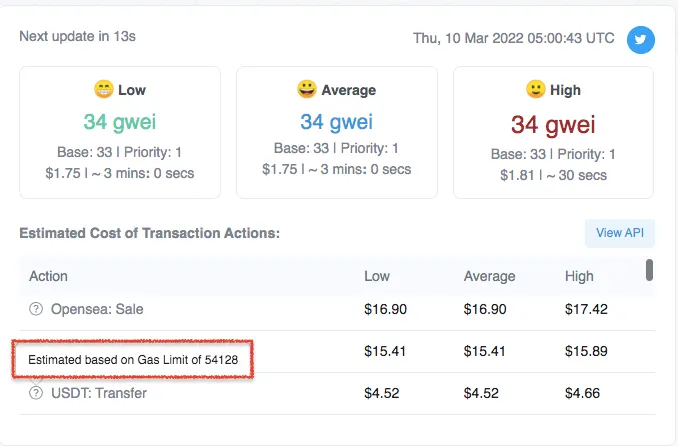Click the Opensea: Sale row label

coord(97,309)
